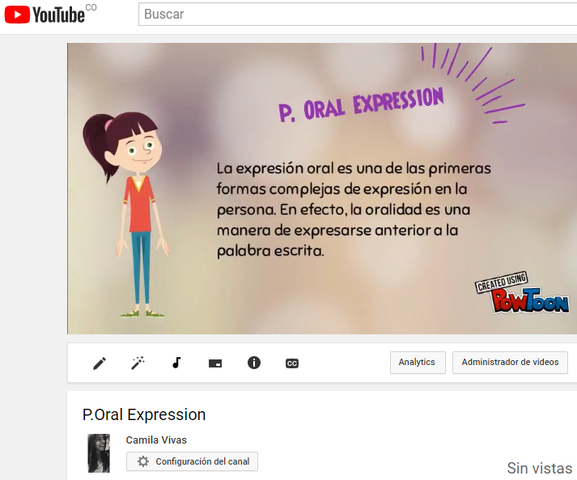Click the Camila Vivas profile picture
This screenshot has width=577, height=480.
click(99, 453)
